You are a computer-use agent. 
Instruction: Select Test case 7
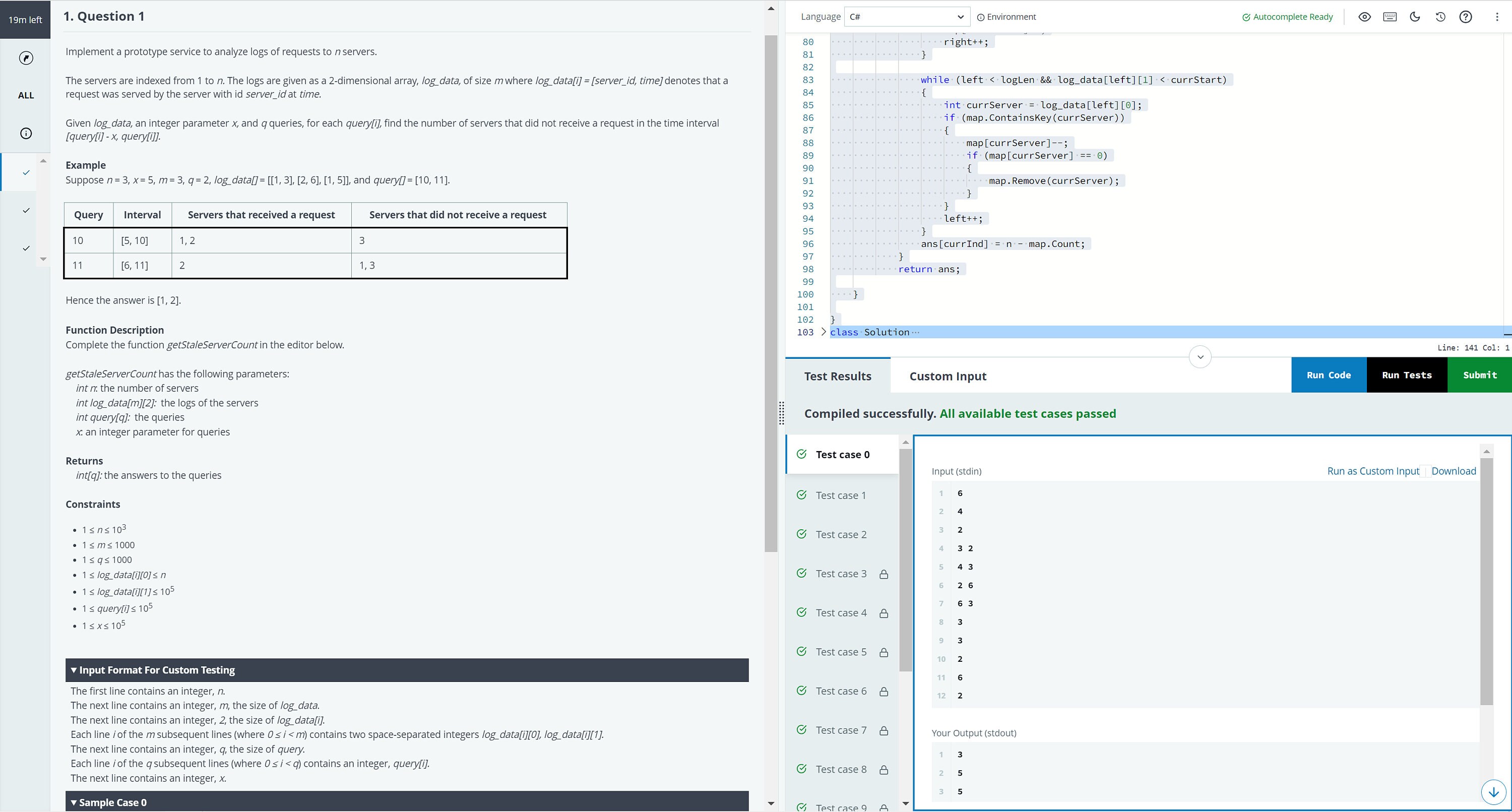pos(842,730)
